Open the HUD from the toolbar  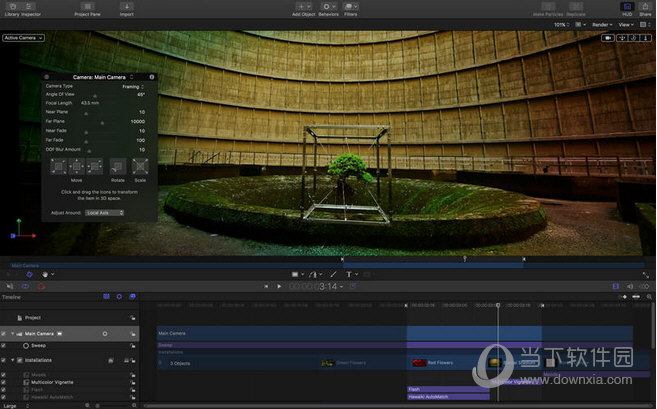[x=627, y=7]
